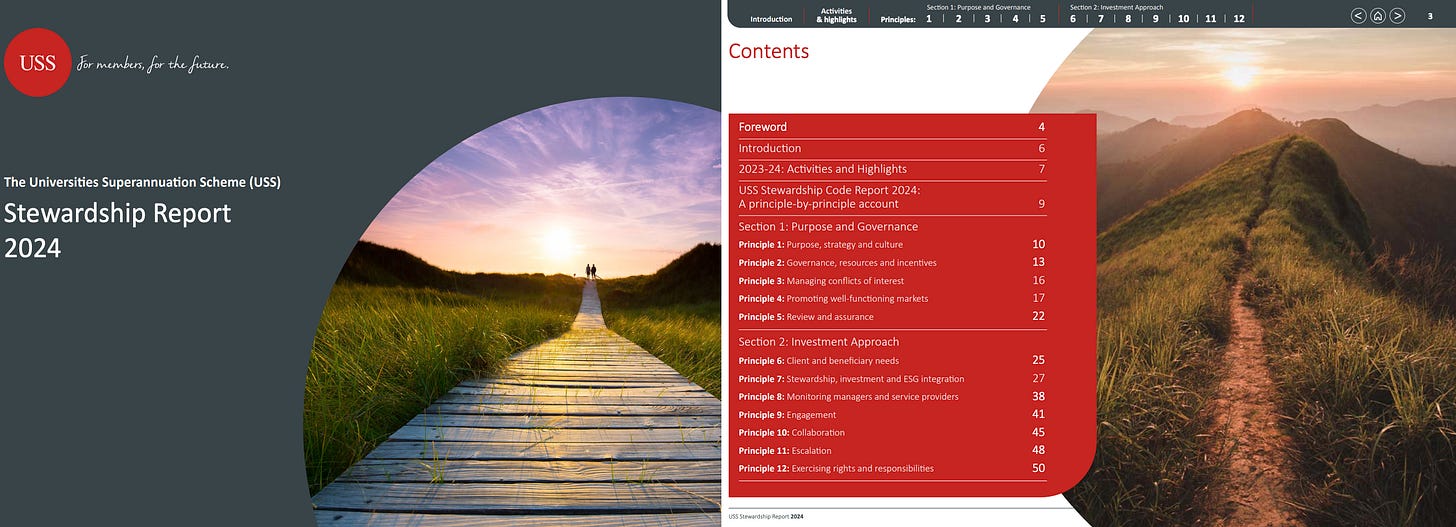
Task: Open the Activities & highlights tab
Action: [838, 15]
